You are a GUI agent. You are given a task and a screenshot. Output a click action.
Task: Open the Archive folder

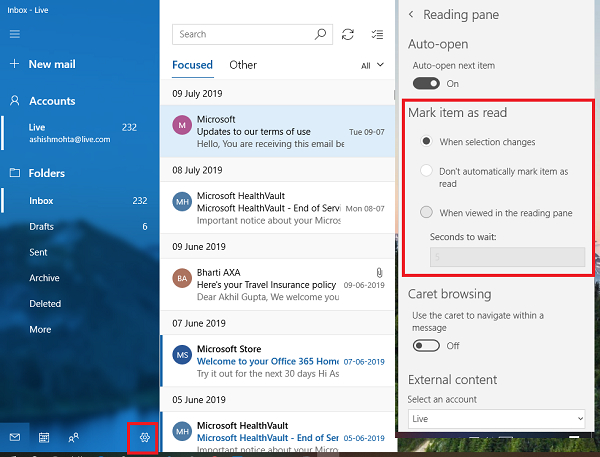(80, 277)
